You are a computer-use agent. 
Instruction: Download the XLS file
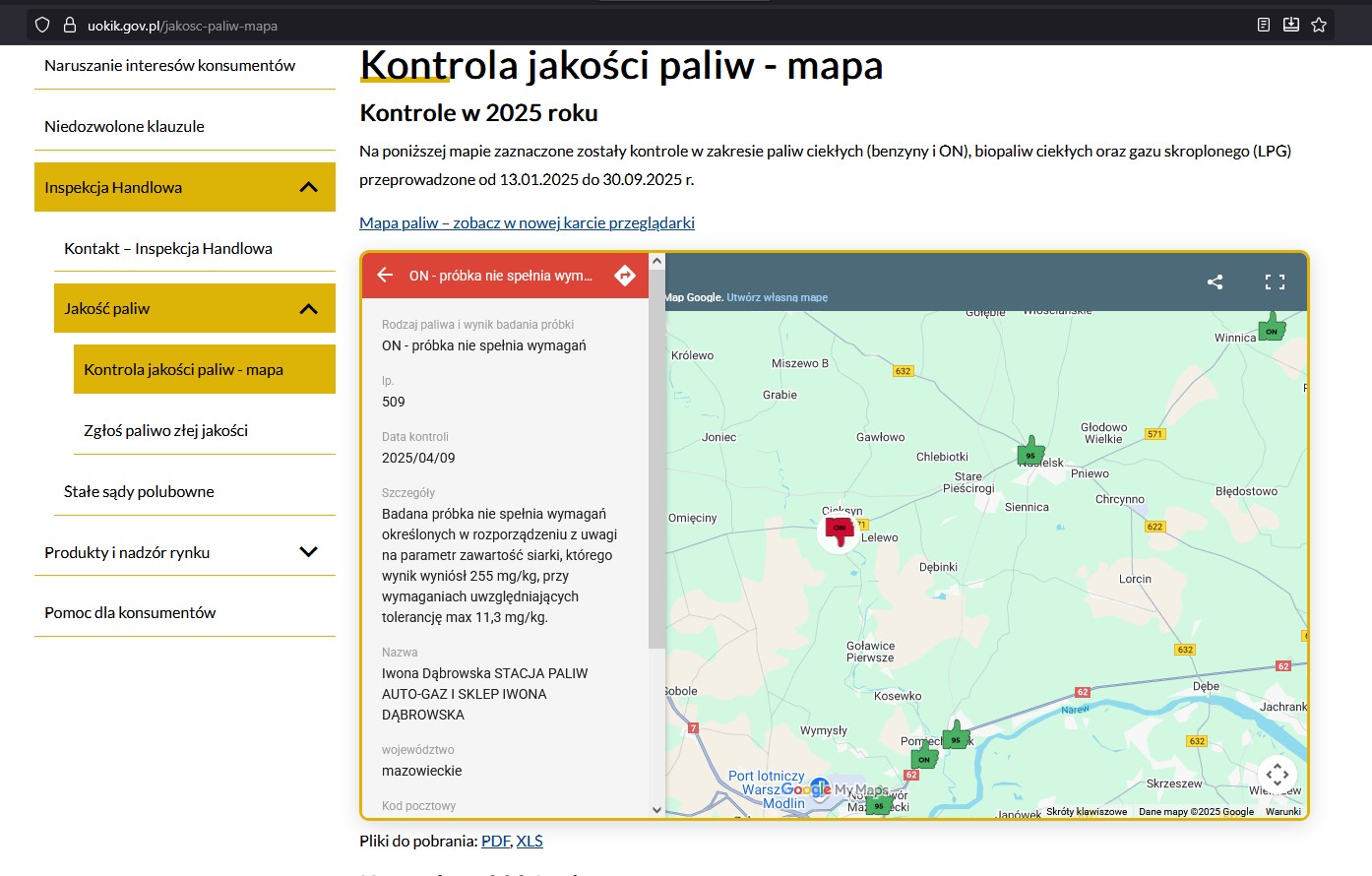click(x=530, y=841)
